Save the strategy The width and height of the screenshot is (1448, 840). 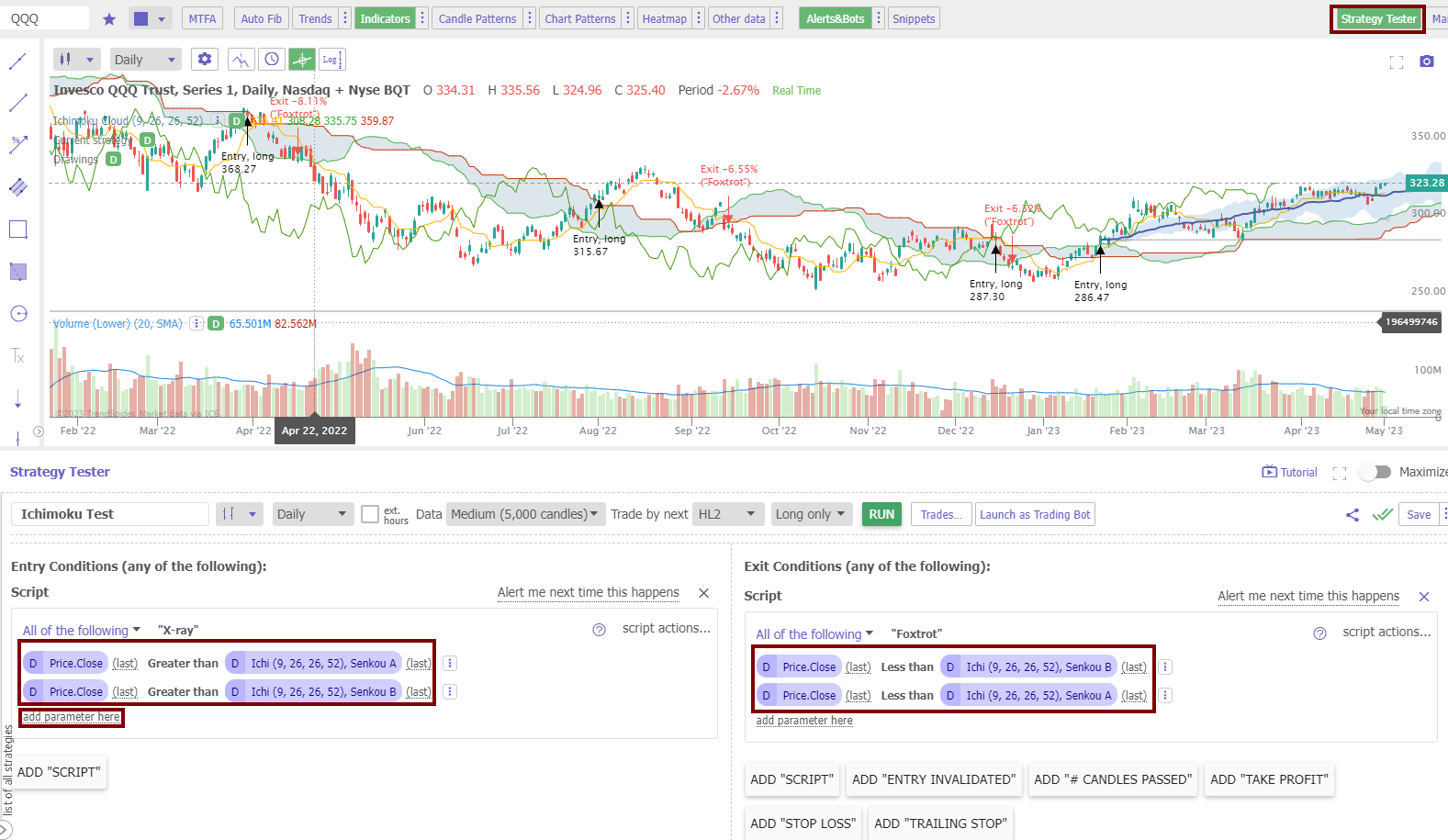1419,514
